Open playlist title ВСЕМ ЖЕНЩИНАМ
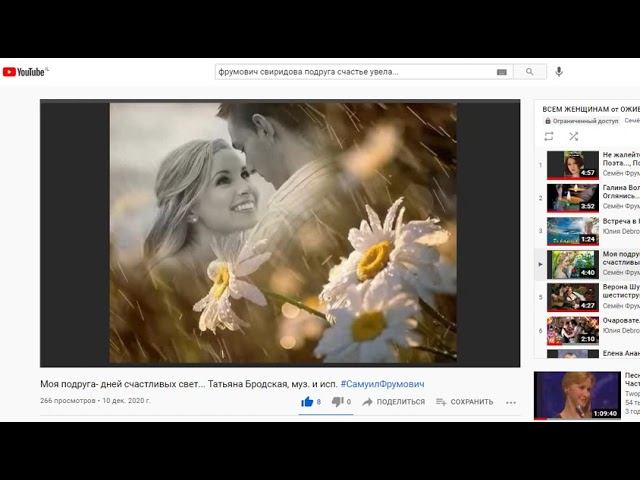This screenshot has width=640, height=480. pos(591,109)
